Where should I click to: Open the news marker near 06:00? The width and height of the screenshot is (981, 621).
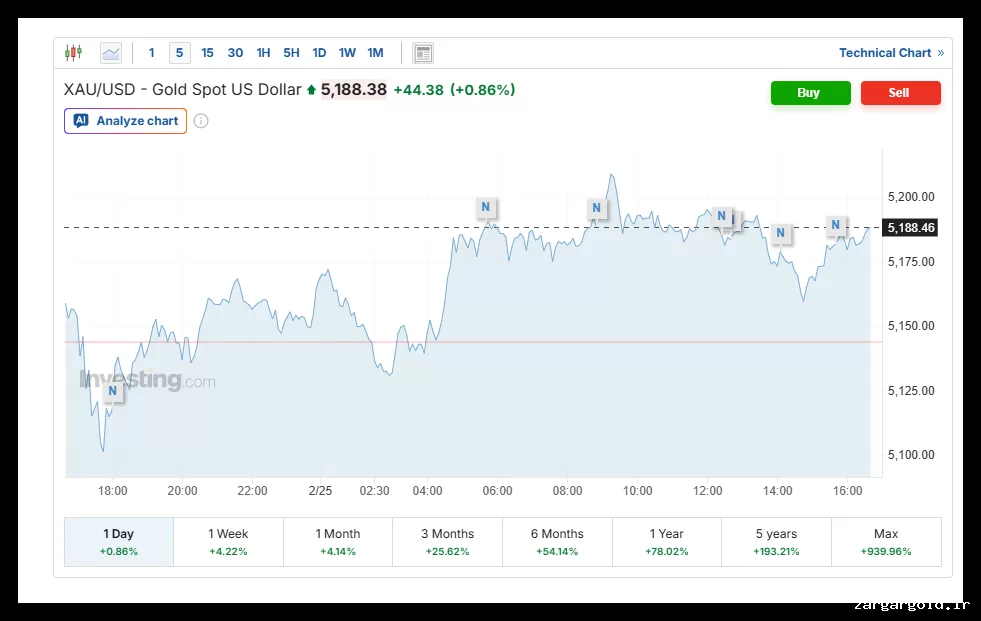[486, 208]
